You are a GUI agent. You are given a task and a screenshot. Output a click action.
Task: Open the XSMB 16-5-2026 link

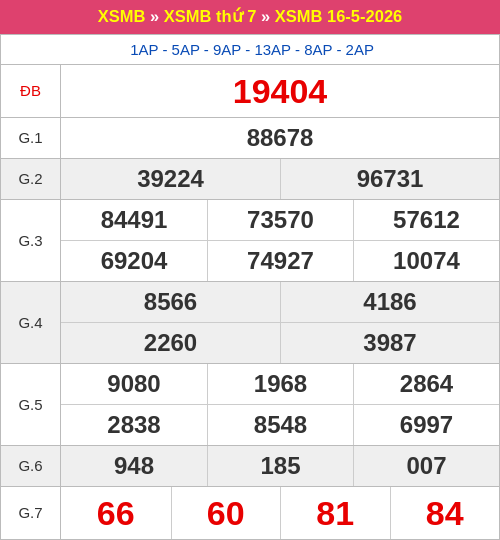click(x=338, y=16)
